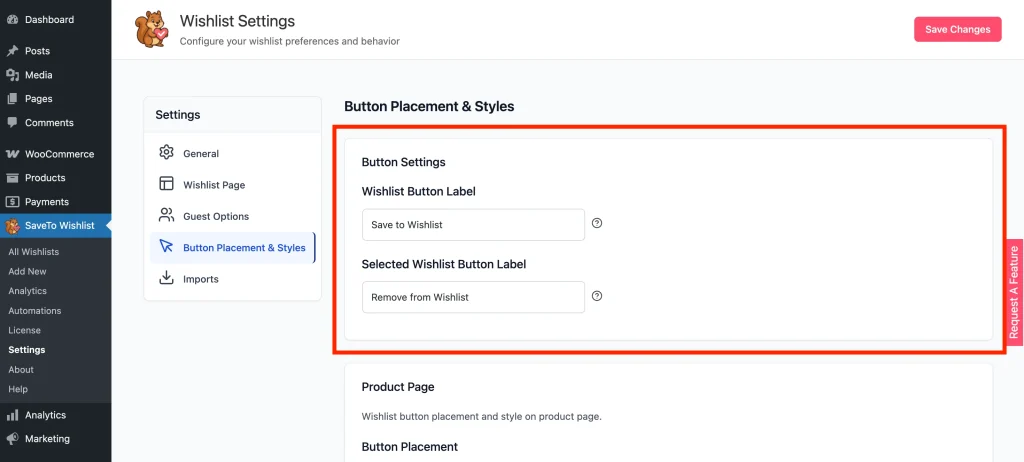Click the Pages icon in sidebar

click(12, 99)
